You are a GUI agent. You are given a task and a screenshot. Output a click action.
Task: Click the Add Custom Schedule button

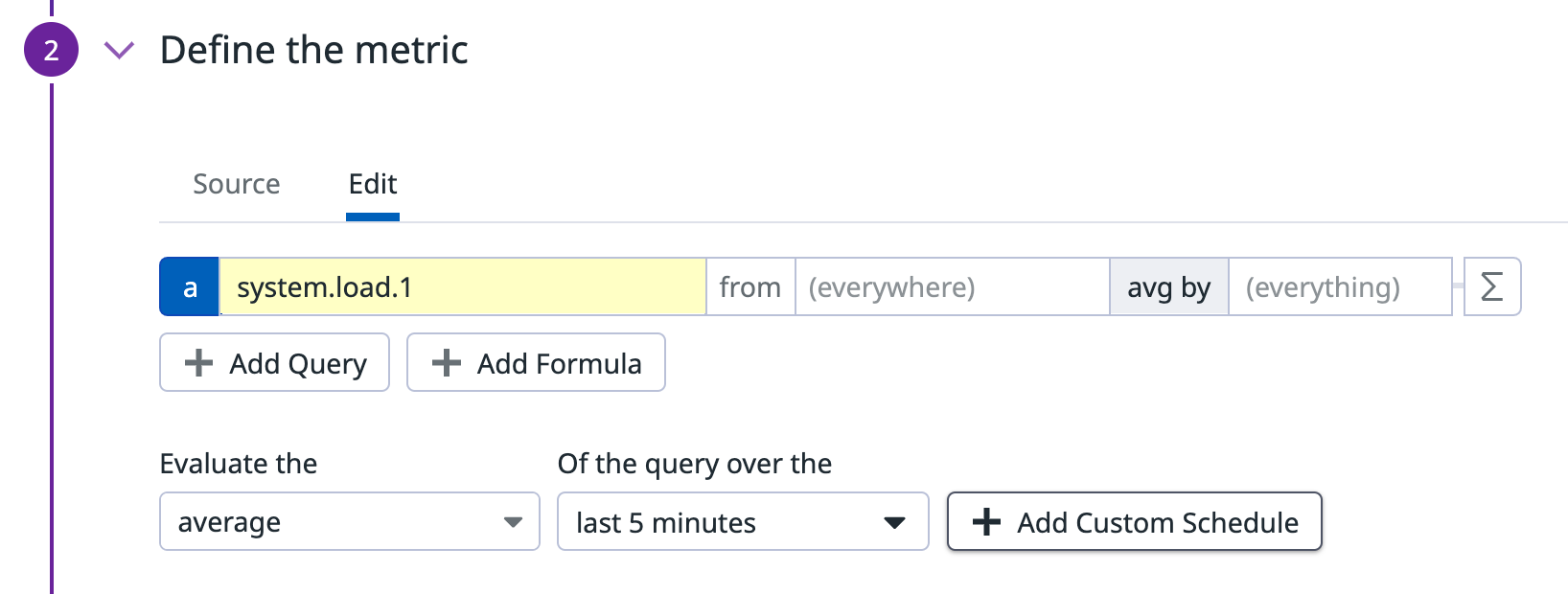click(1134, 522)
